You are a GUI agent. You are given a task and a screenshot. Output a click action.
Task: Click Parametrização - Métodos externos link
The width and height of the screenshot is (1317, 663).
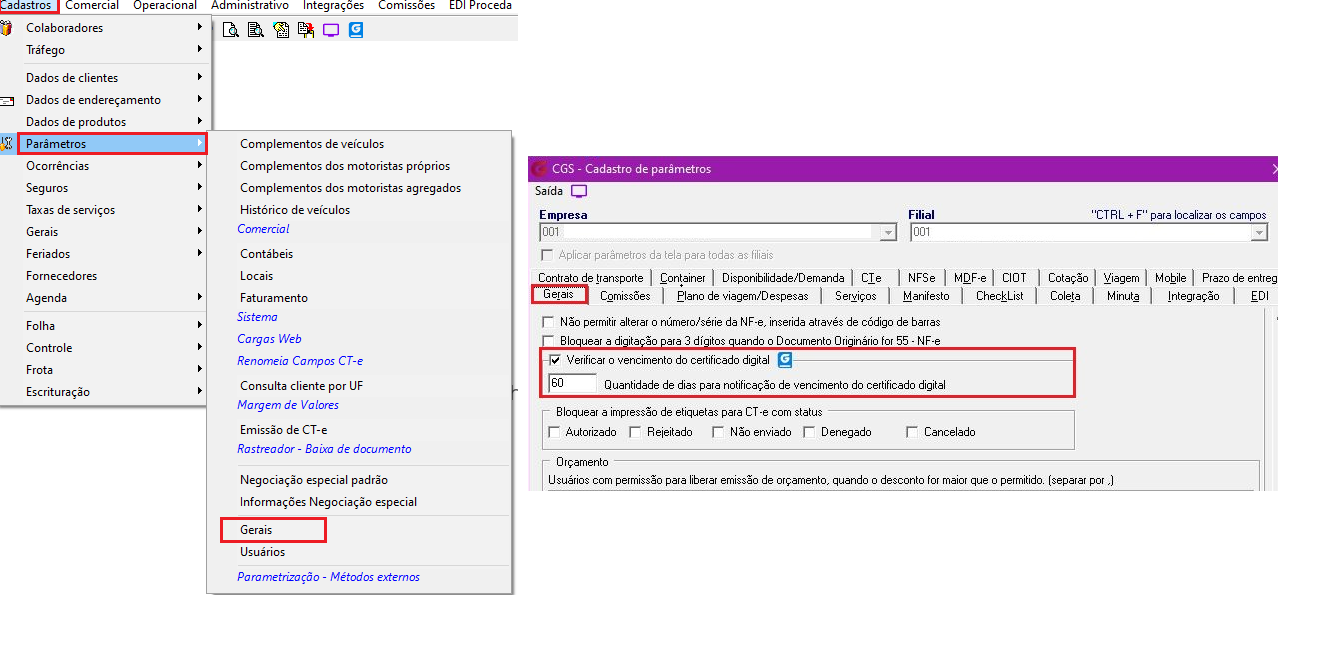tap(328, 577)
